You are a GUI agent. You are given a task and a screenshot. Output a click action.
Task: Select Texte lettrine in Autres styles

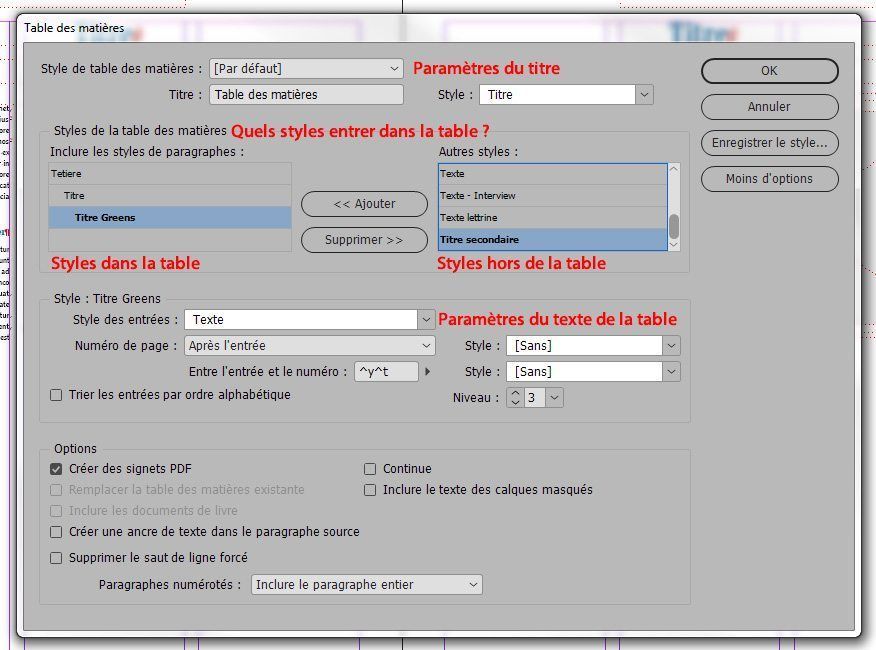point(553,217)
